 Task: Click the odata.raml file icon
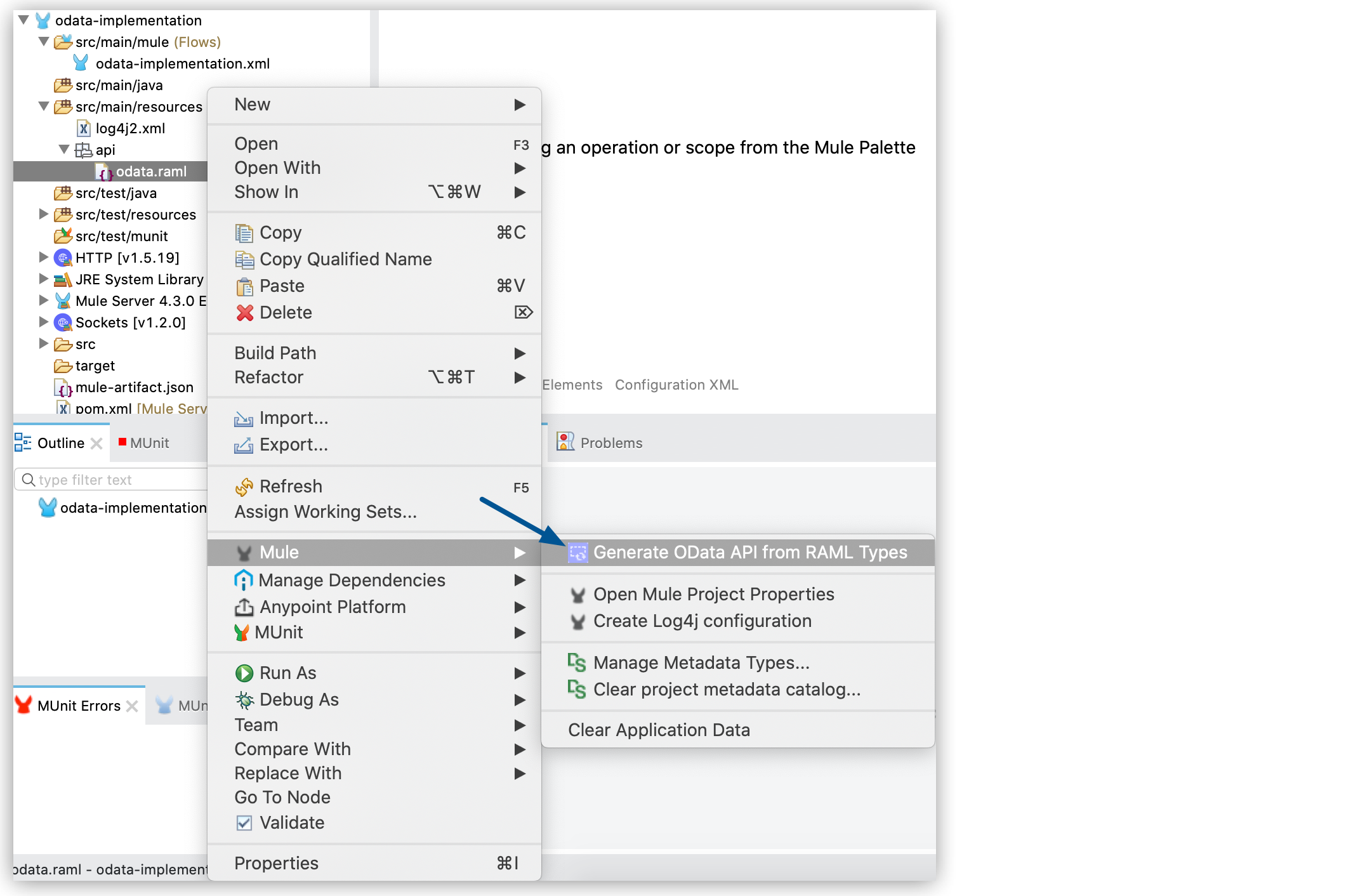tap(105, 171)
